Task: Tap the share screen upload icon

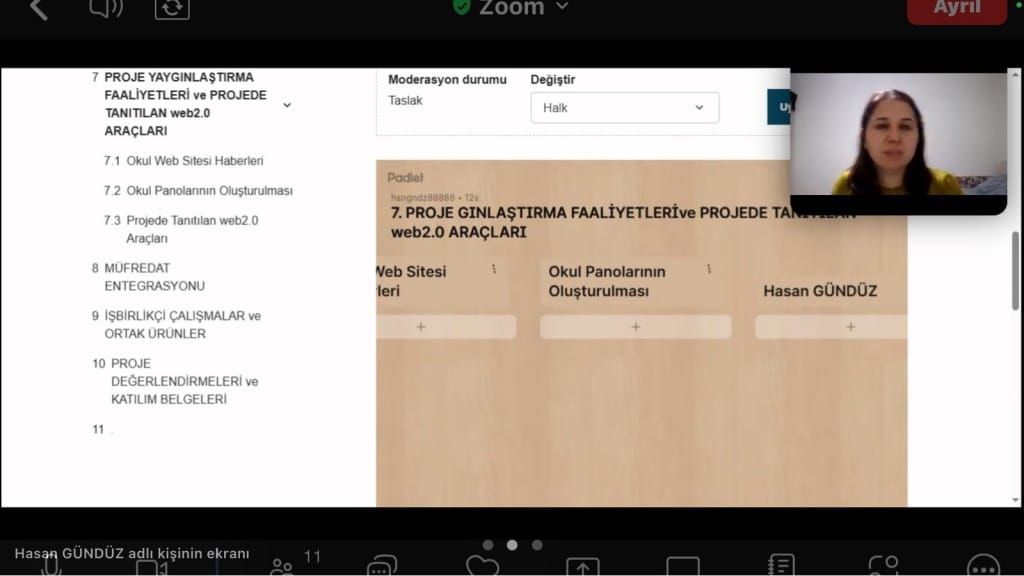Action: 582,566
